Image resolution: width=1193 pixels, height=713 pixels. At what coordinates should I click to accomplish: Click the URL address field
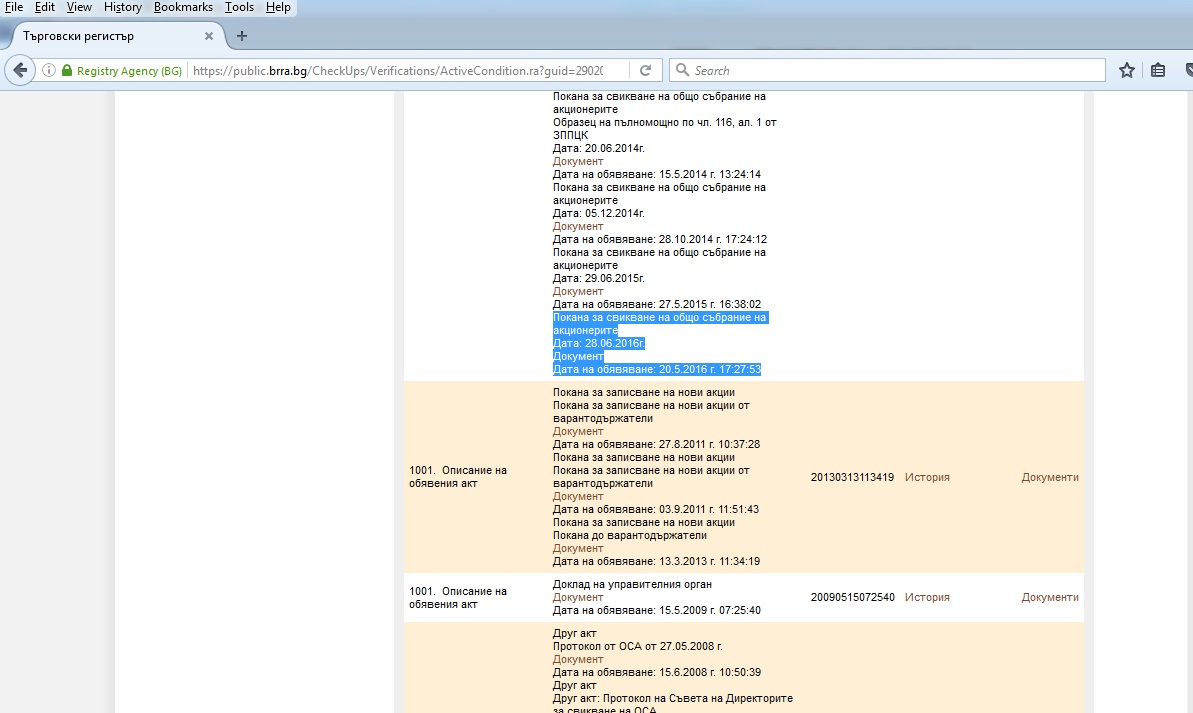[398, 71]
